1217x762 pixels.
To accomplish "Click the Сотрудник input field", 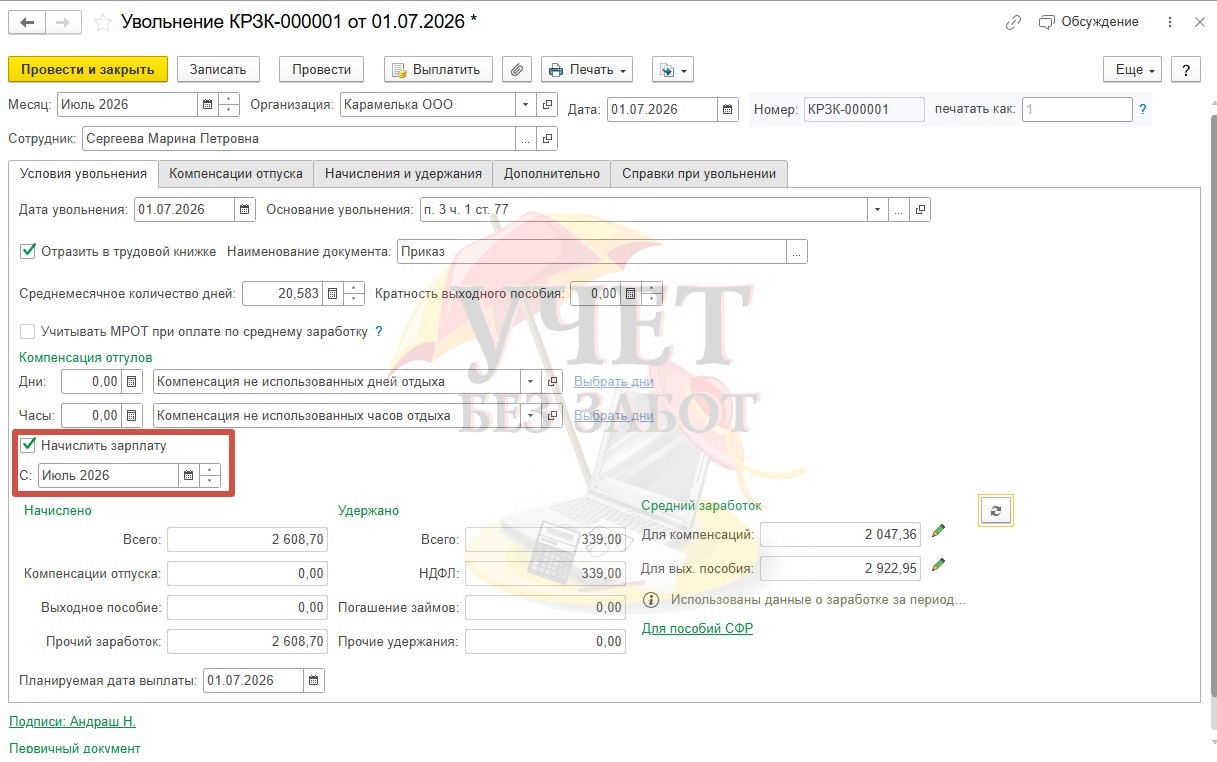I will pyautogui.click(x=298, y=138).
